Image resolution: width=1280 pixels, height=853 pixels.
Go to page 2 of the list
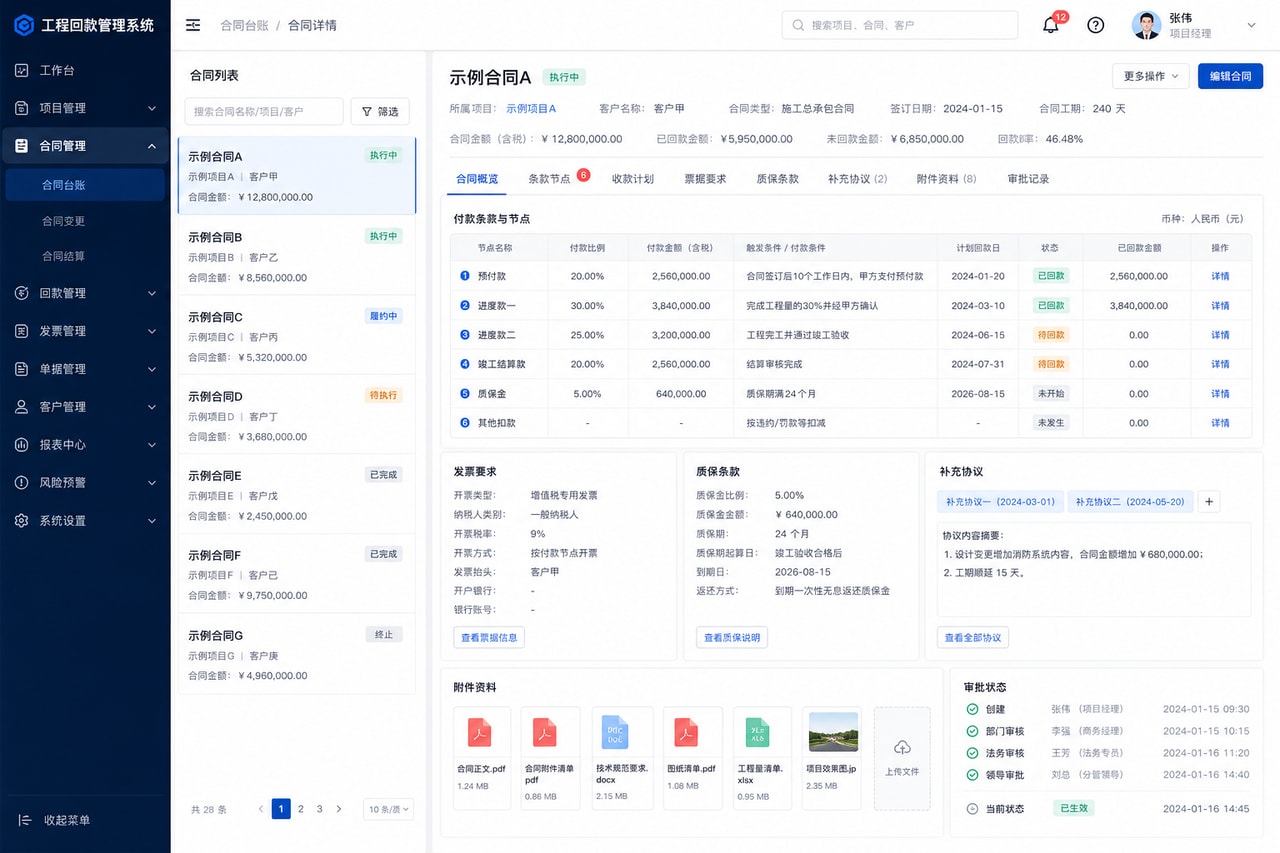coord(301,809)
